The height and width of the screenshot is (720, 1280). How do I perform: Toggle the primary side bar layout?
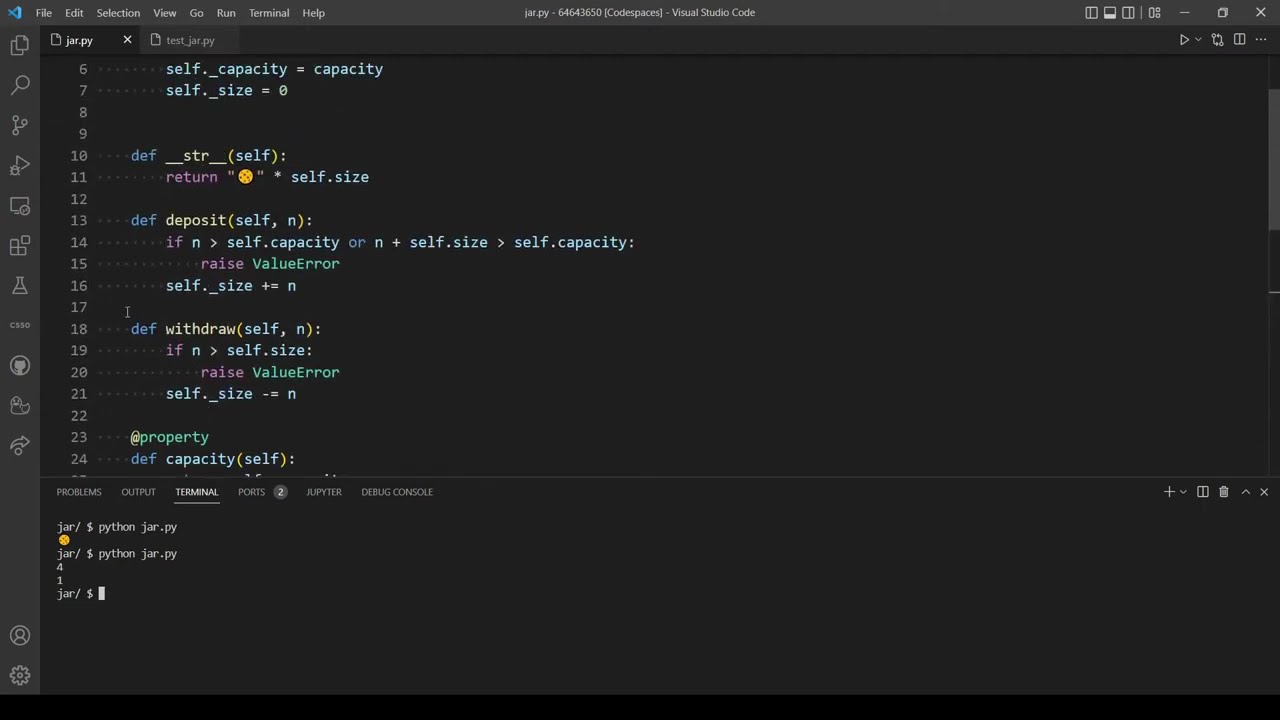point(1091,13)
